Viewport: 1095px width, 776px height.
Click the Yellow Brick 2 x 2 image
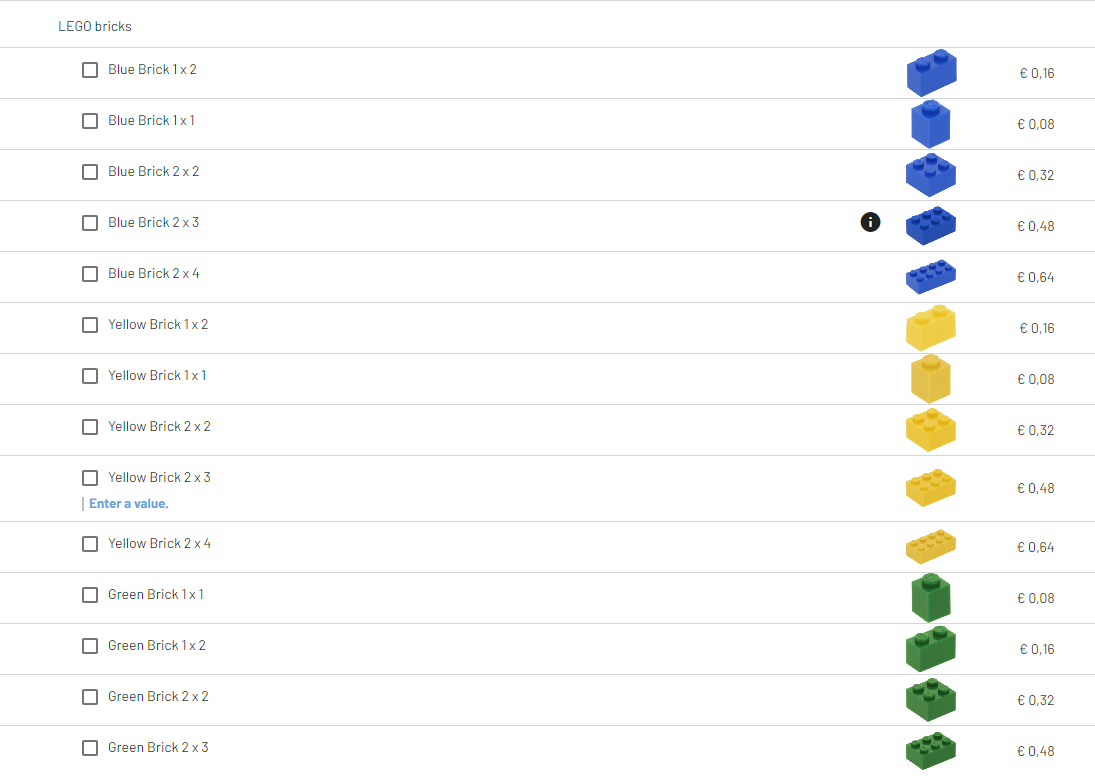pos(931,430)
